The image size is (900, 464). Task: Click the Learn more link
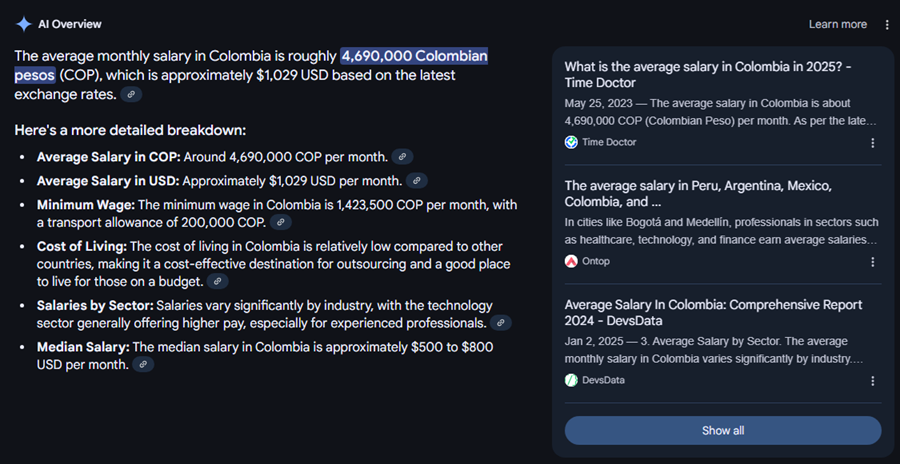[x=837, y=24]
